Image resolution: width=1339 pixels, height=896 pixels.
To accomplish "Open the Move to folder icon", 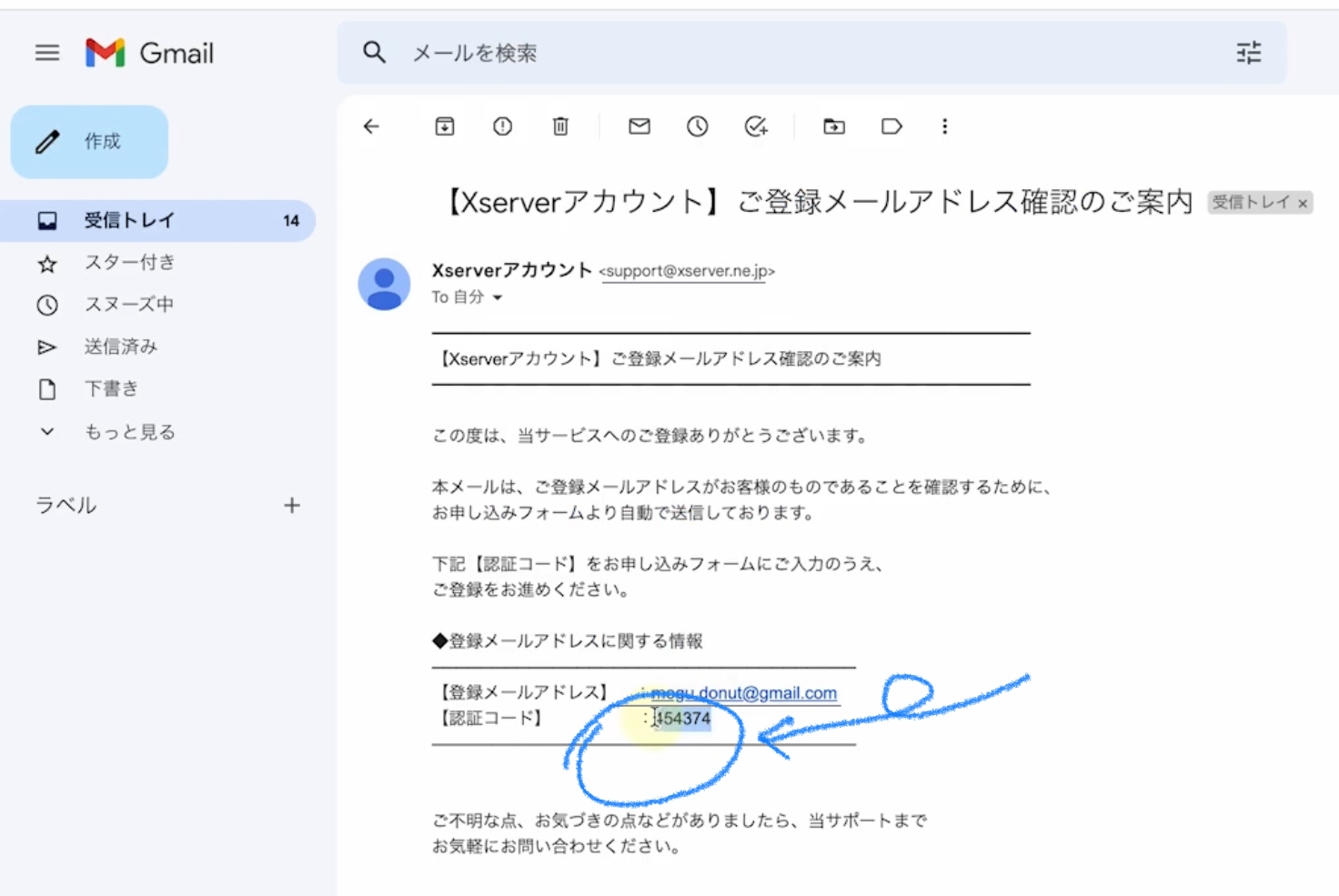I will click(x=834, y=126).
